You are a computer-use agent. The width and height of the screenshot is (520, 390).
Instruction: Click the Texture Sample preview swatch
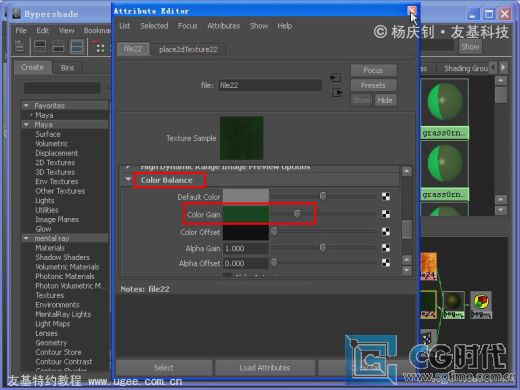(x=242, y=138)
